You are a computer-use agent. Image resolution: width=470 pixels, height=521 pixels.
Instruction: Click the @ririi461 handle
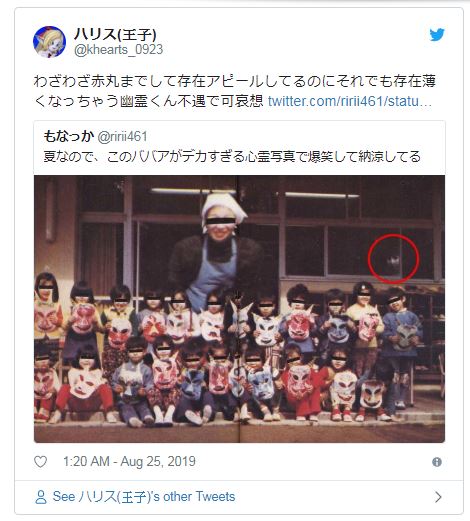coord(122,136)
